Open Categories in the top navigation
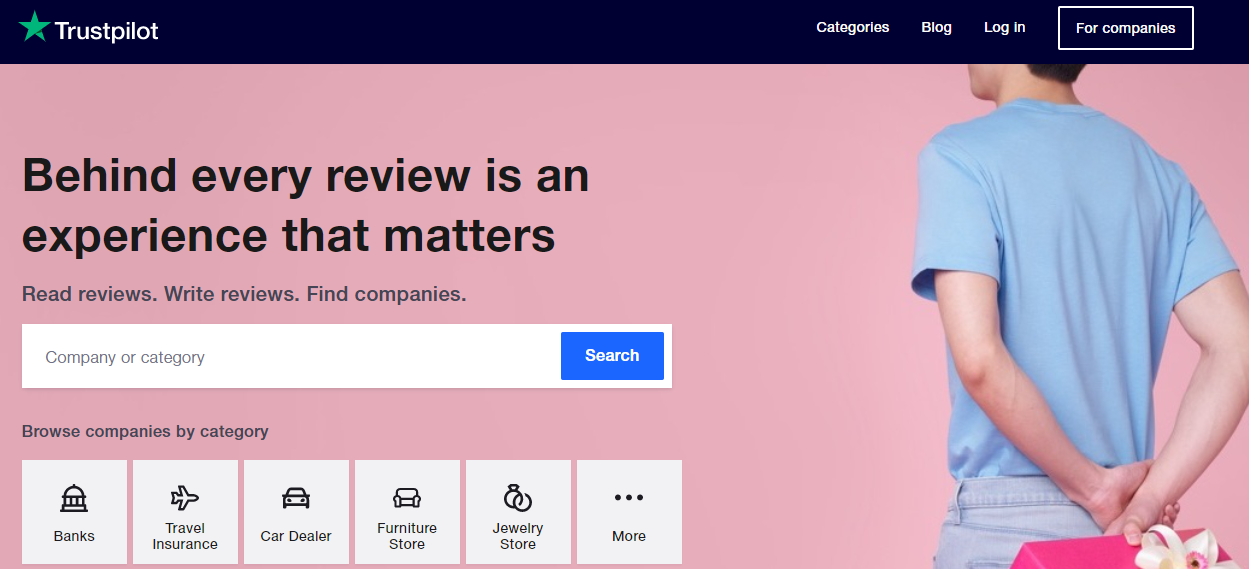This screenshot has height=569, width=1249. (x=853, y=27)
